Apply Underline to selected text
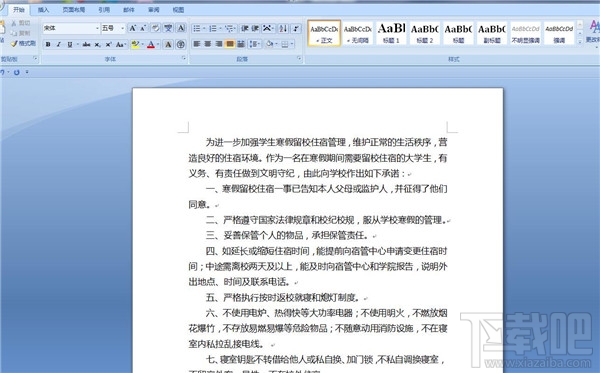 click(x=70, y=44)
